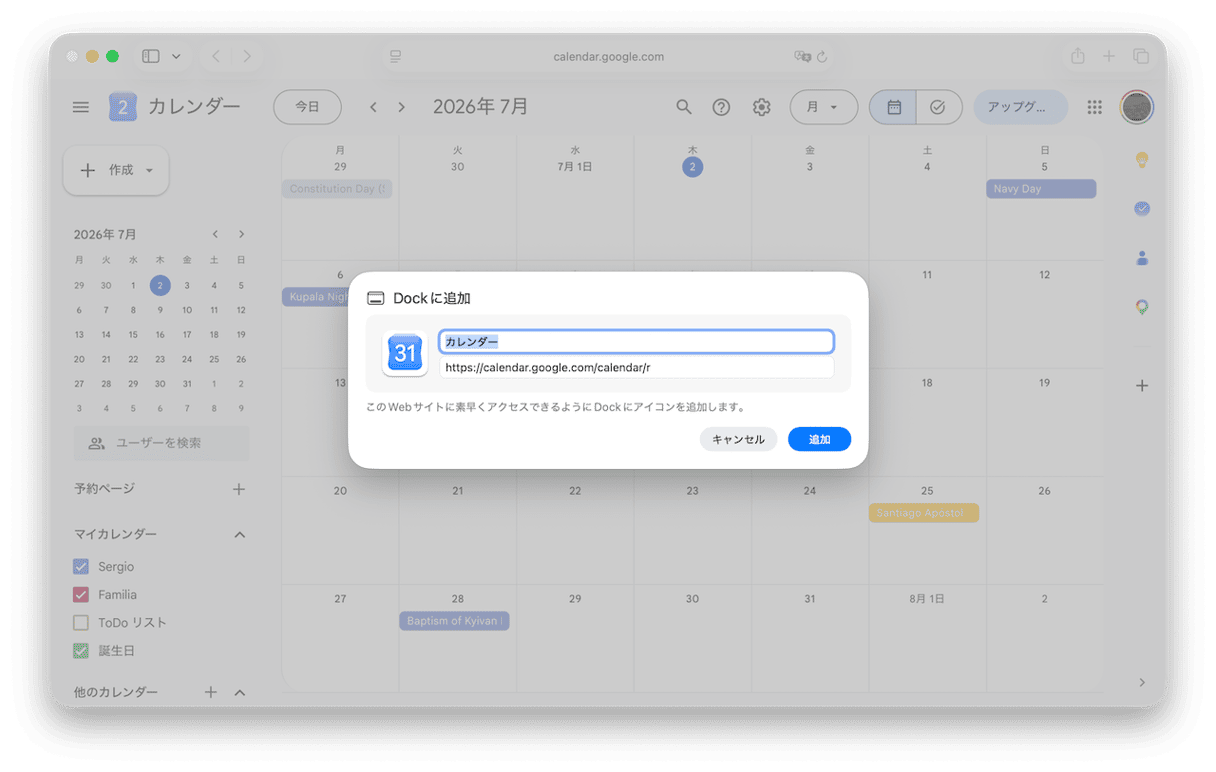Click the Safari reader page icon
This screenshot has height=772, width=1216.
(396, 57)
